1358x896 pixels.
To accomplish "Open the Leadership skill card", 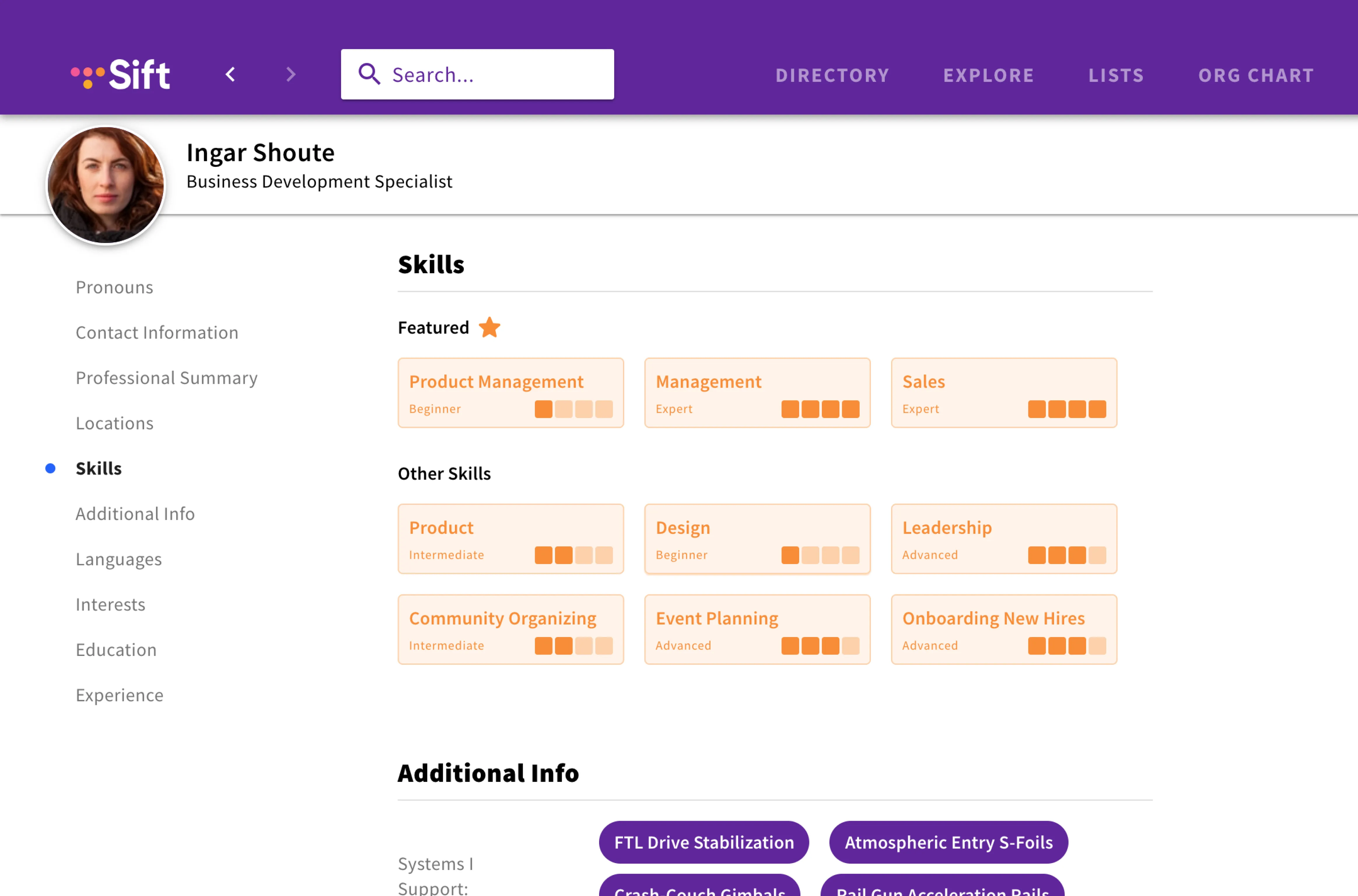I will 1003,538.
